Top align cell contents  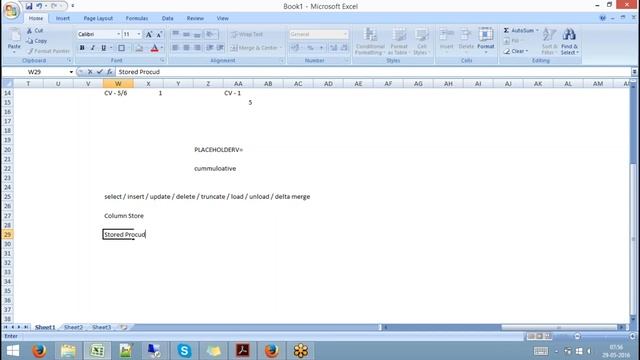176,34
